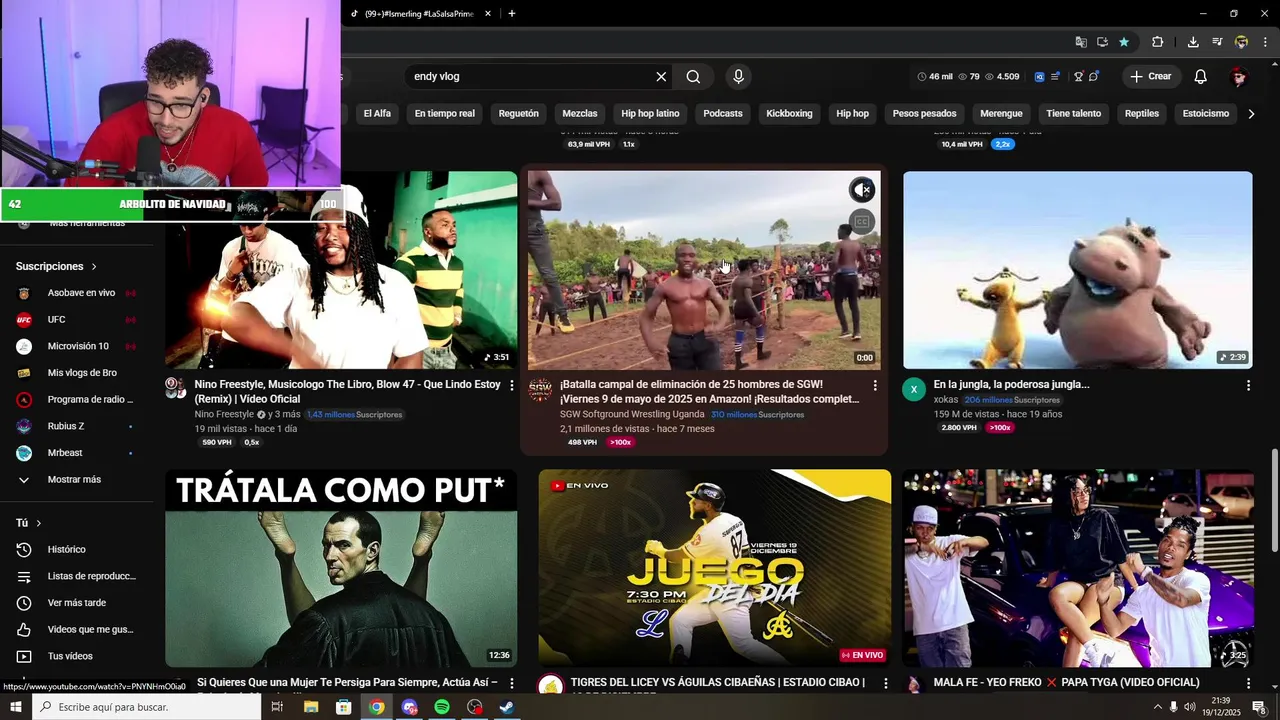Screen dimensions: 1280x720
Task: Click the install app icon in address bar
Action: point(1102,42)
